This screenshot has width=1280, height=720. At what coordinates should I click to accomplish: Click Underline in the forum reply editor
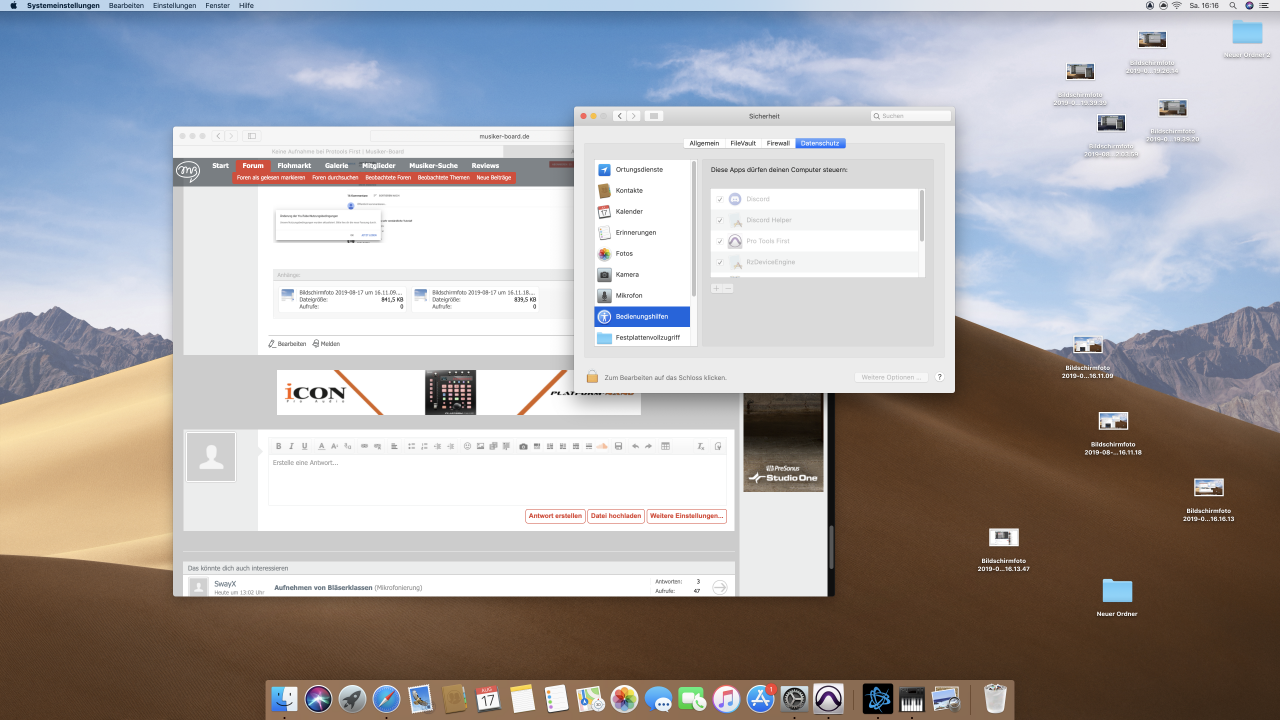point(304,446)
